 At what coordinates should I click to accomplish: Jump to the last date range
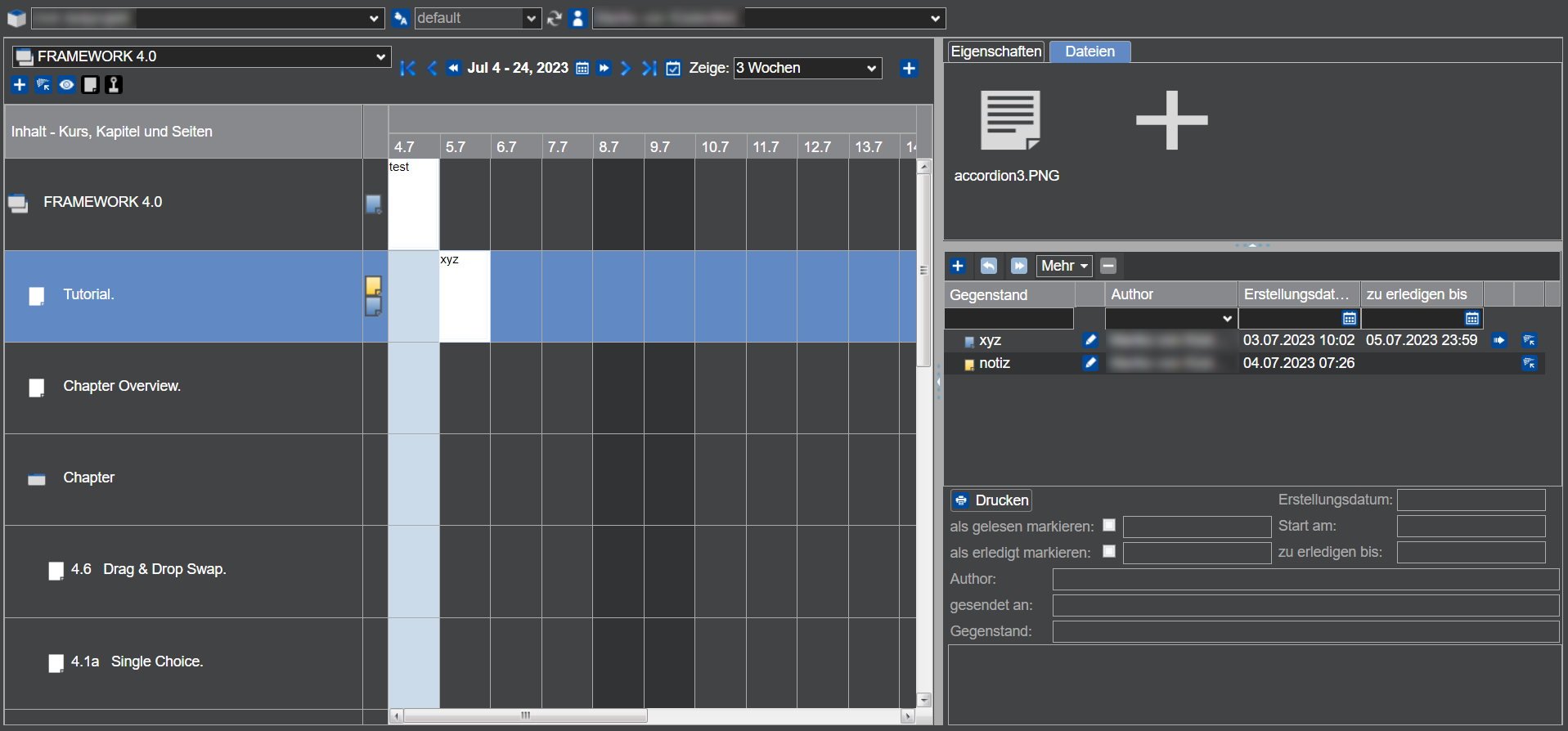click(649, 68)
